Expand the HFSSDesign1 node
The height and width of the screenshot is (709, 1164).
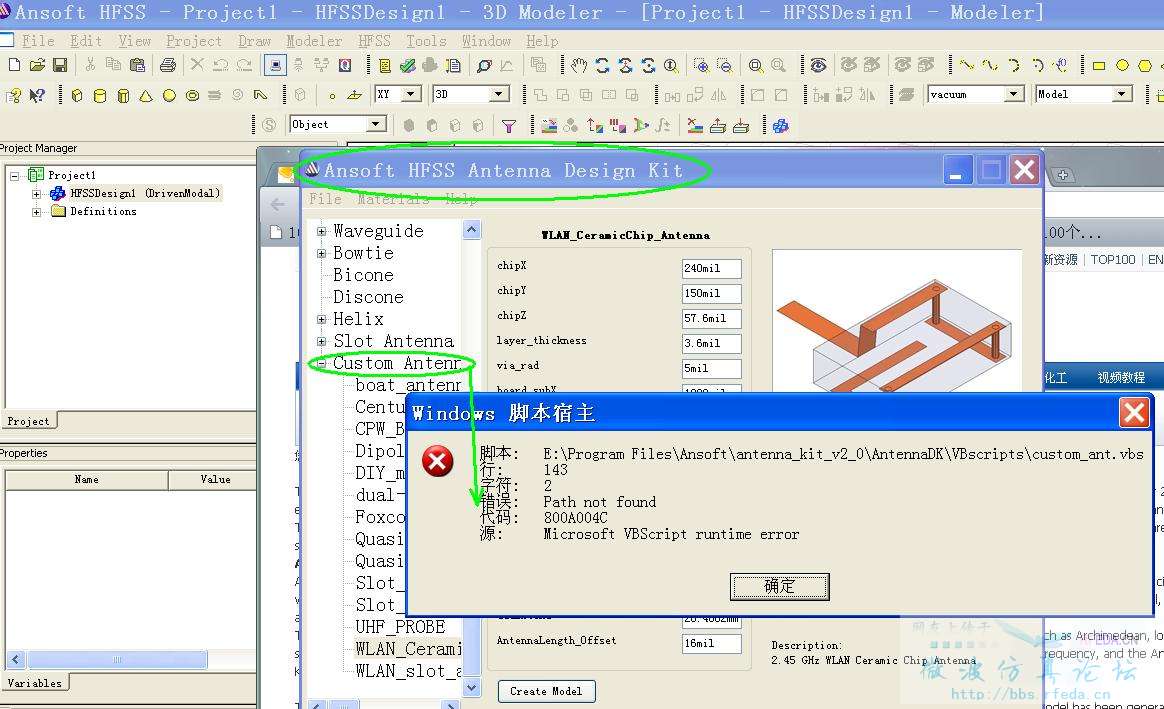point(36,194)
